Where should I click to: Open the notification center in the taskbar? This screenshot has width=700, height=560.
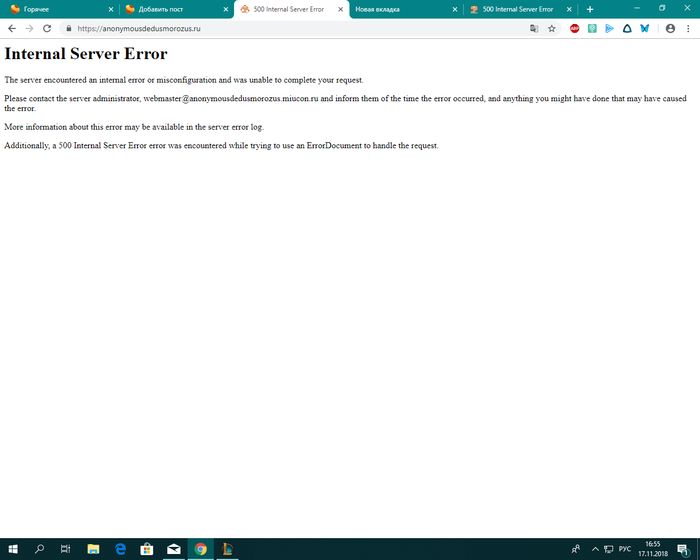pos(682,549)
